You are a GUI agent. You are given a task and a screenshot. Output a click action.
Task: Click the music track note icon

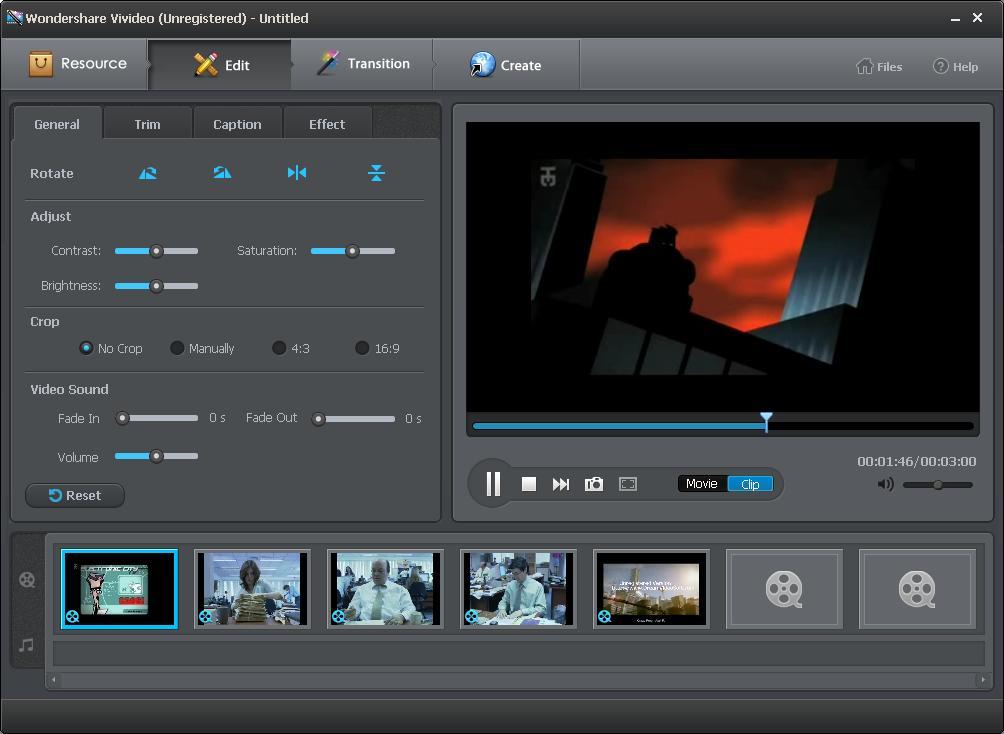tap(26, 645)
